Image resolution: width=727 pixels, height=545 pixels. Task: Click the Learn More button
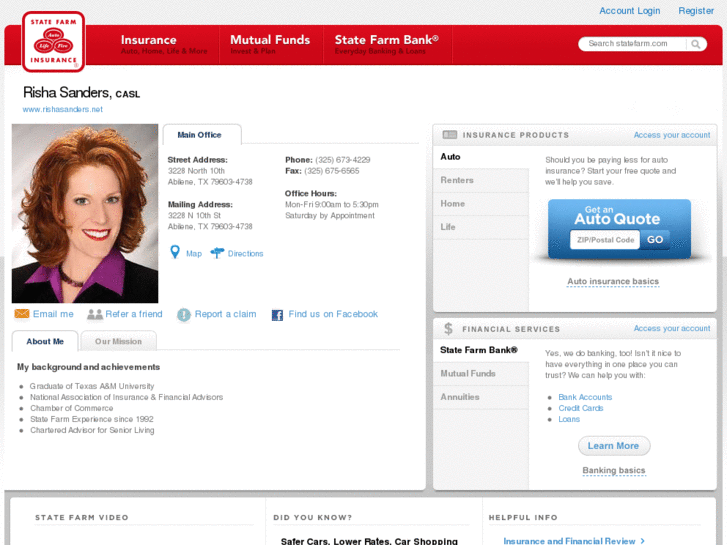tap(614, 446)
